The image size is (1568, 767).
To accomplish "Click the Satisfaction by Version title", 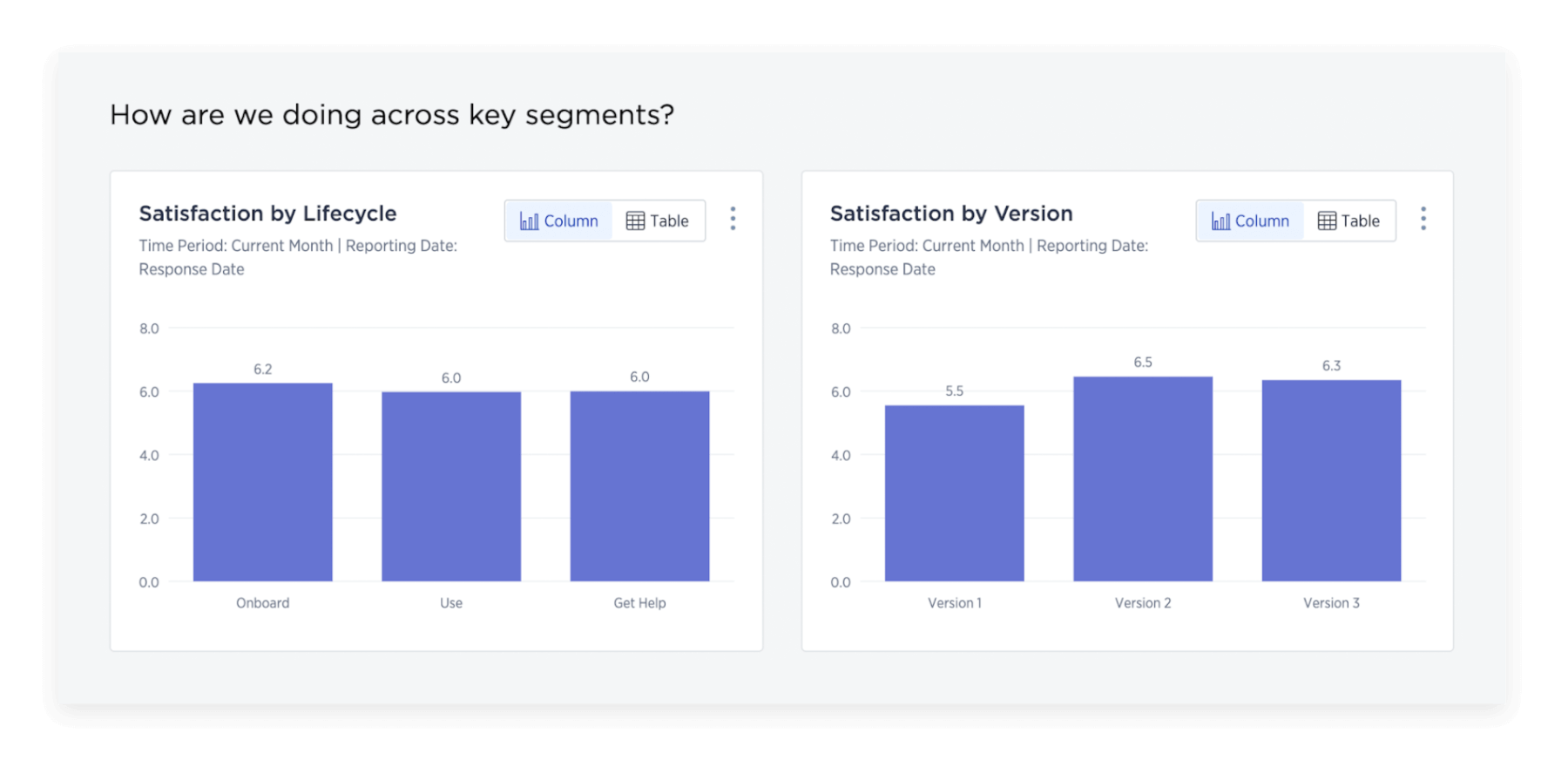I will (951, 214).
